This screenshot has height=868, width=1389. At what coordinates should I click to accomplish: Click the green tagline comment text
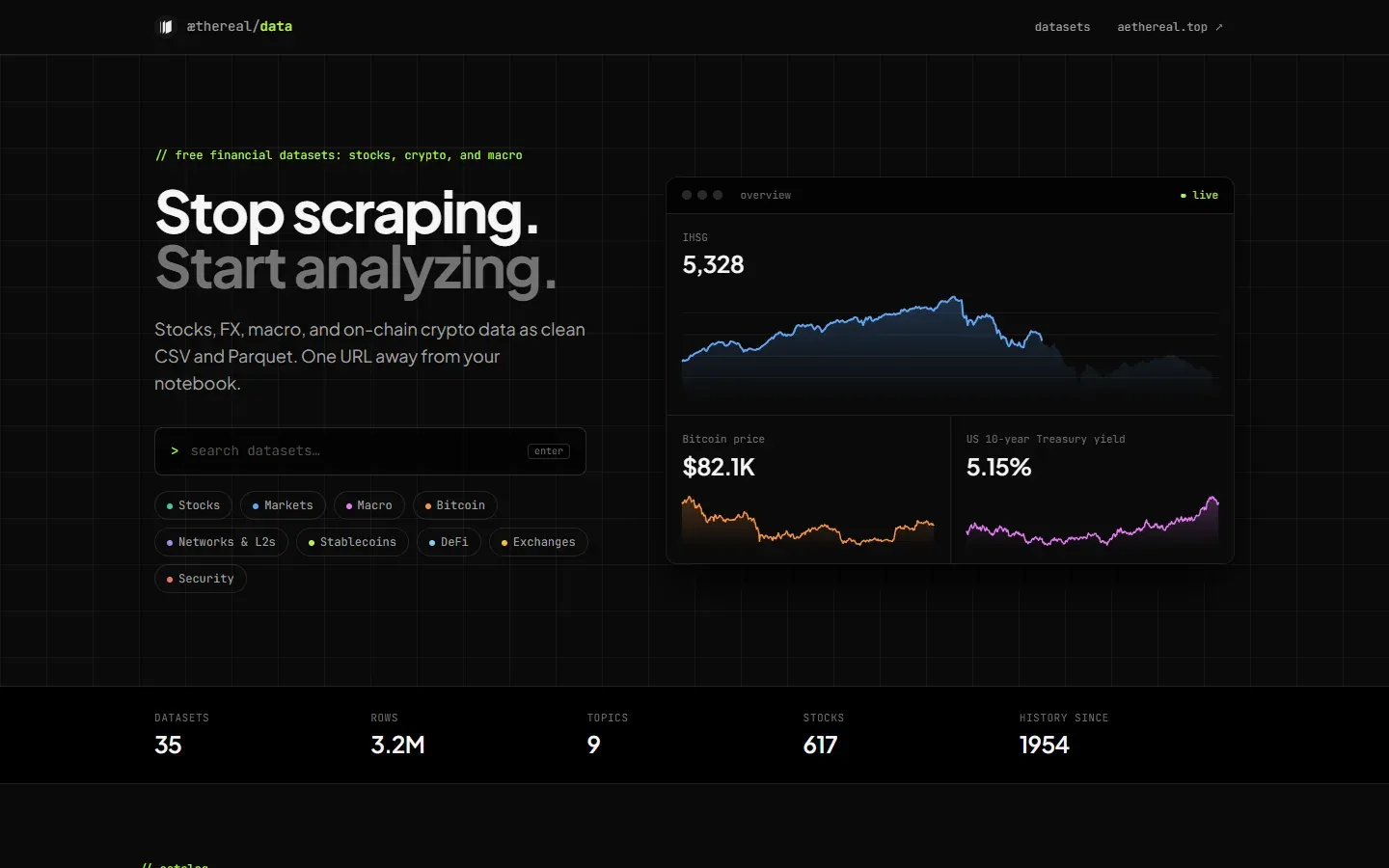tap(339, 155)
